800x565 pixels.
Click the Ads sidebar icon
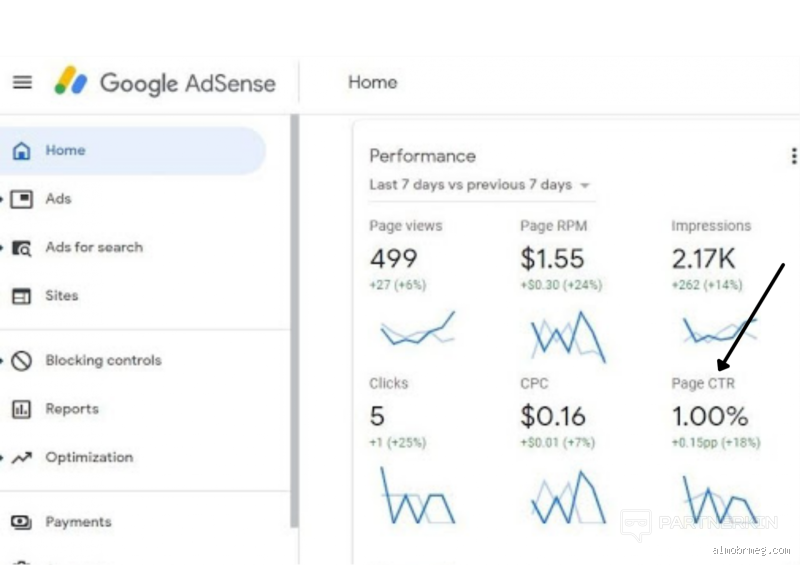(21, 199)
